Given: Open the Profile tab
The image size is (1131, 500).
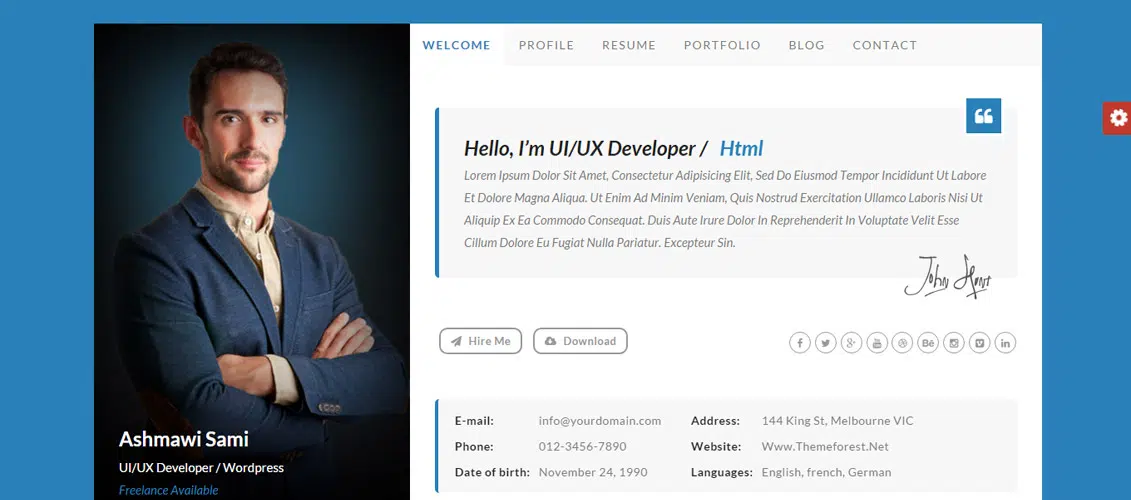Looking at the screenshot, I should point(546,45).
